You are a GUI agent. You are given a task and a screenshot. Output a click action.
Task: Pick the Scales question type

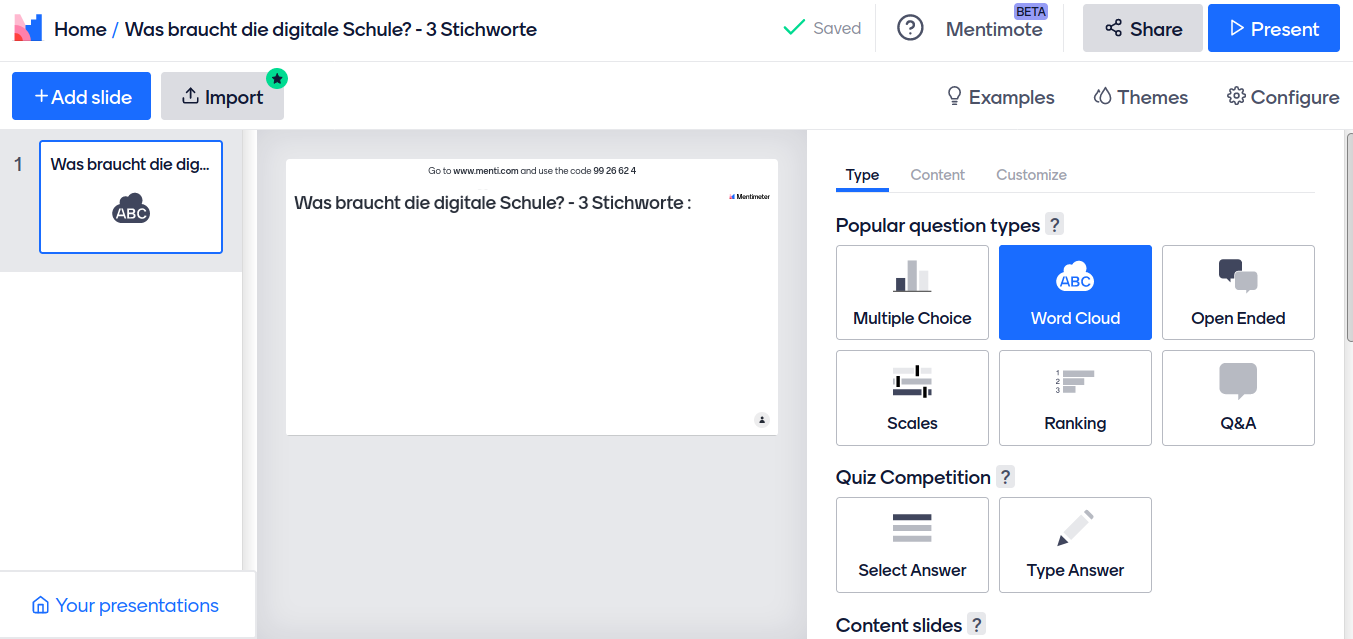[912, 397]
